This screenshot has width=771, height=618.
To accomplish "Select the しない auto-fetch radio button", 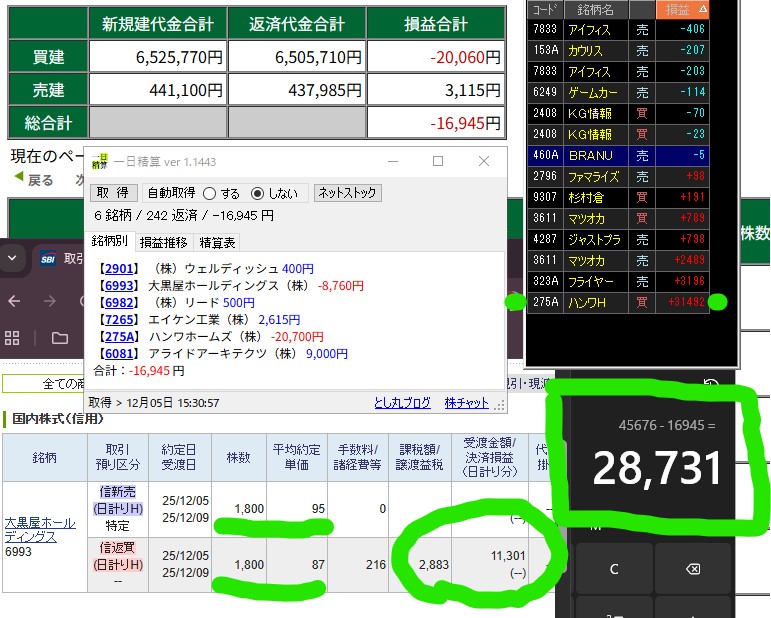I will tap(257, 193).
